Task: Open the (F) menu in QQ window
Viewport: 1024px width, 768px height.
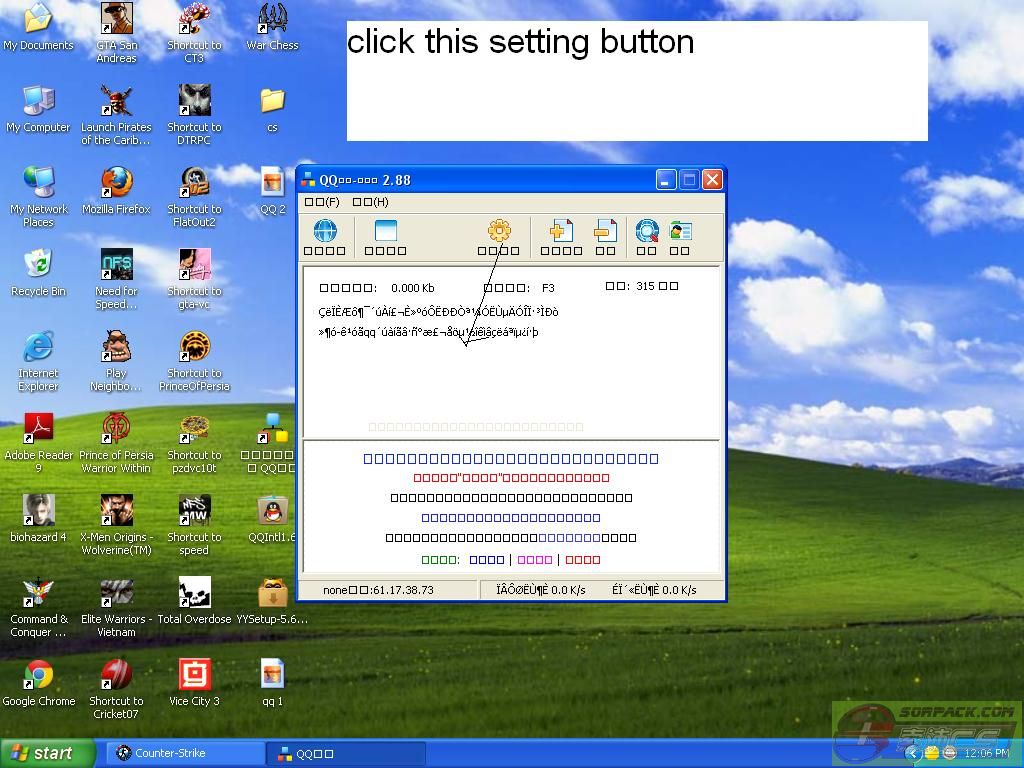Action: coord(323,202)
